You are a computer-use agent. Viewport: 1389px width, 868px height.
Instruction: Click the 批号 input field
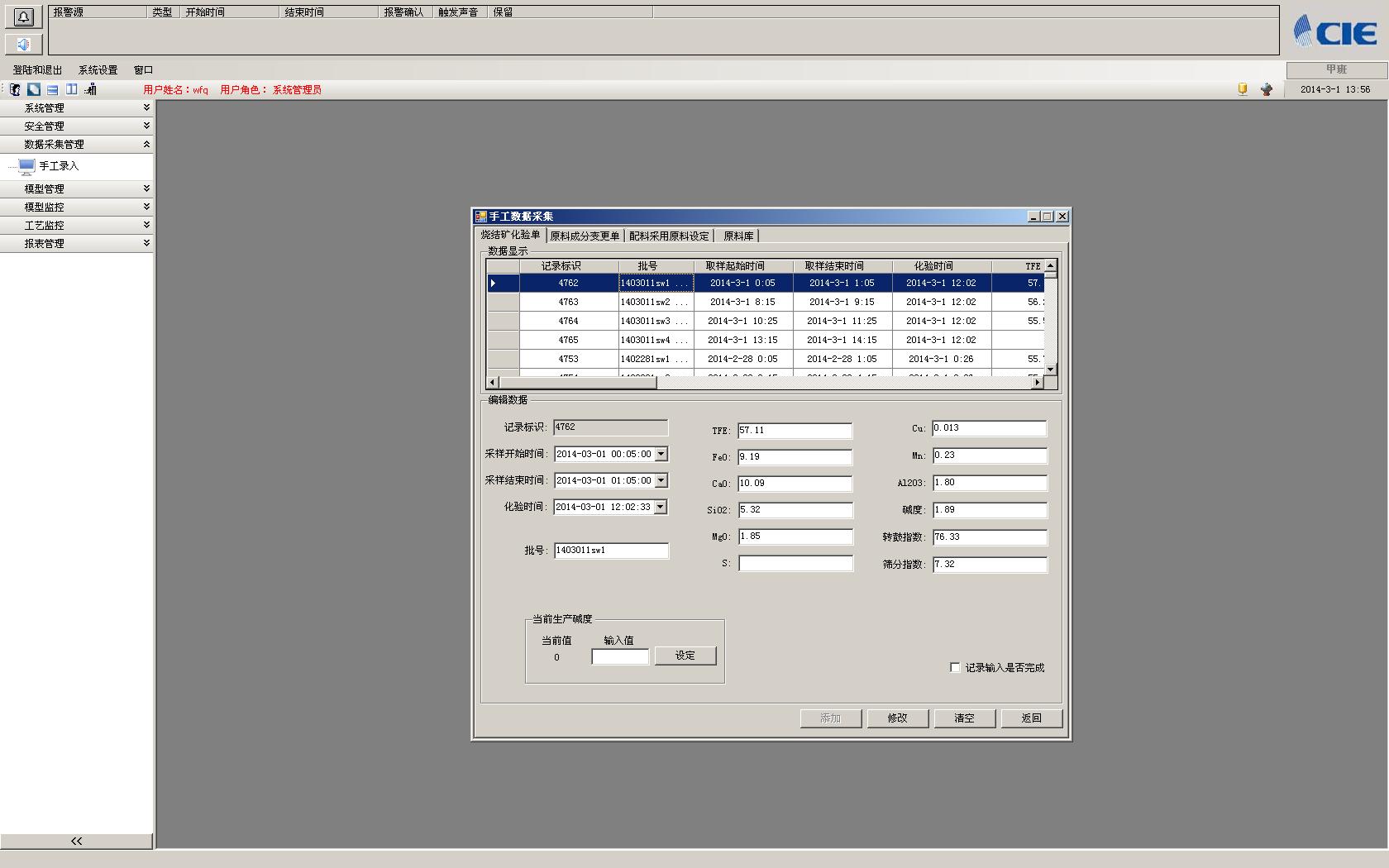pyautogui.click(x=611, y=551)
